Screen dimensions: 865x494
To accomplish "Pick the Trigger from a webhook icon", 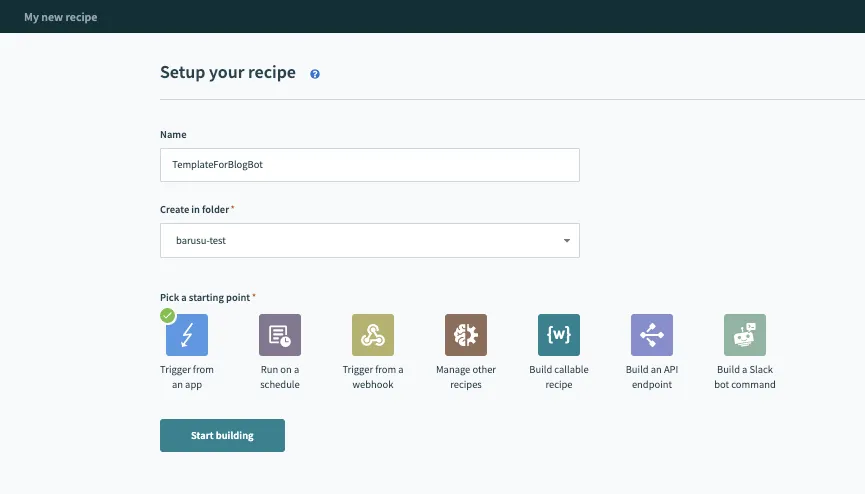I will (373, 335).
